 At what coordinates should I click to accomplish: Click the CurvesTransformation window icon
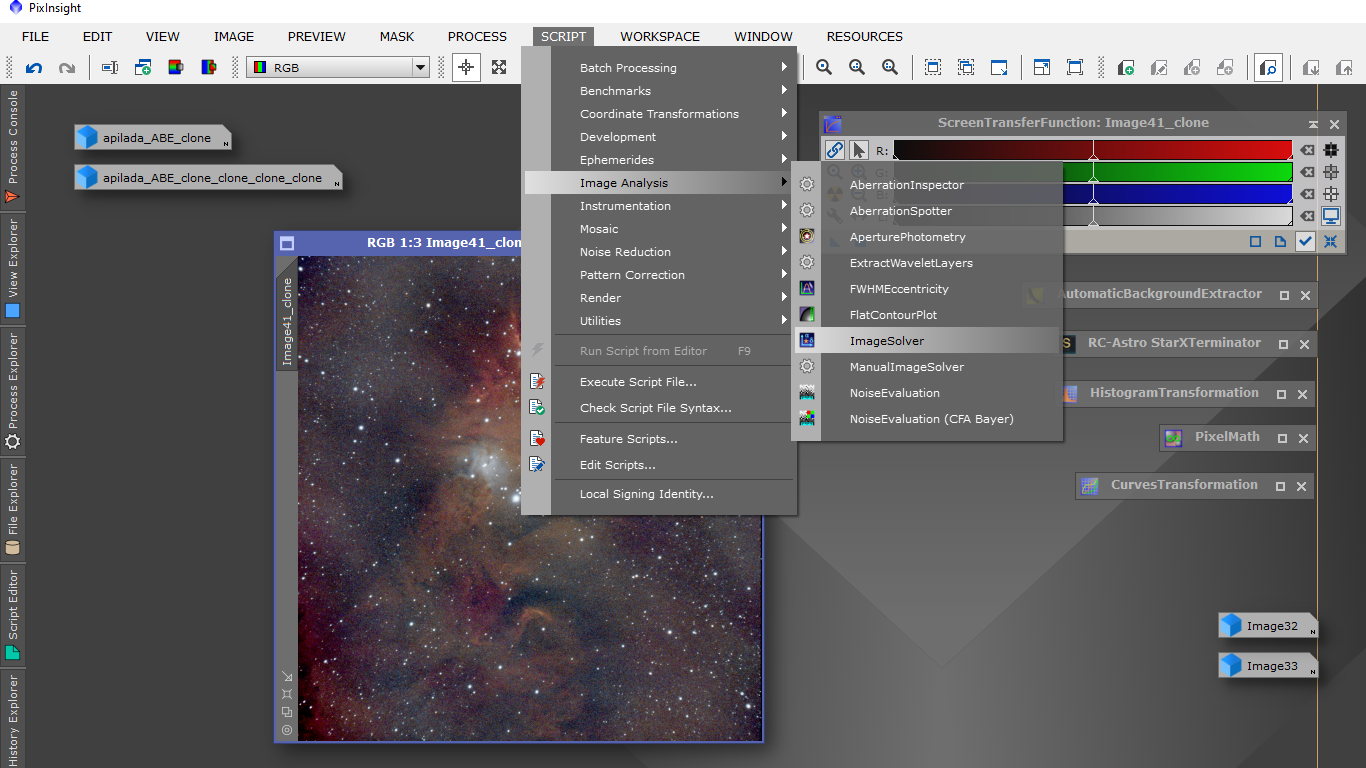(x=1090, y=486)
